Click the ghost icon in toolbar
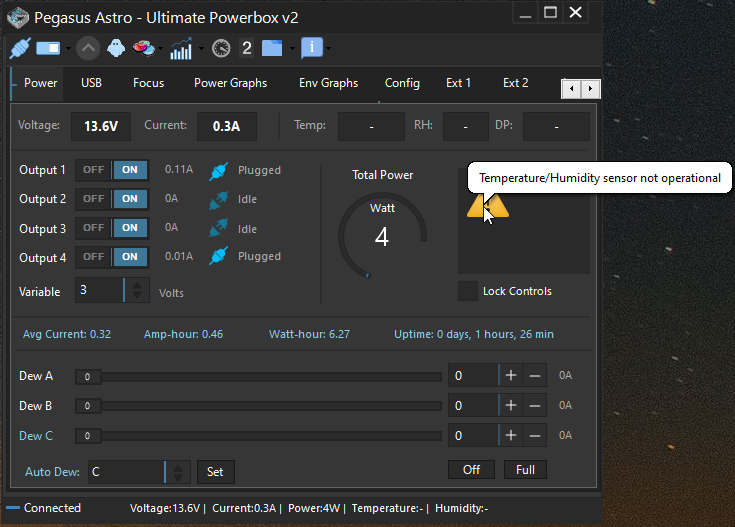 tap(116, 48)
